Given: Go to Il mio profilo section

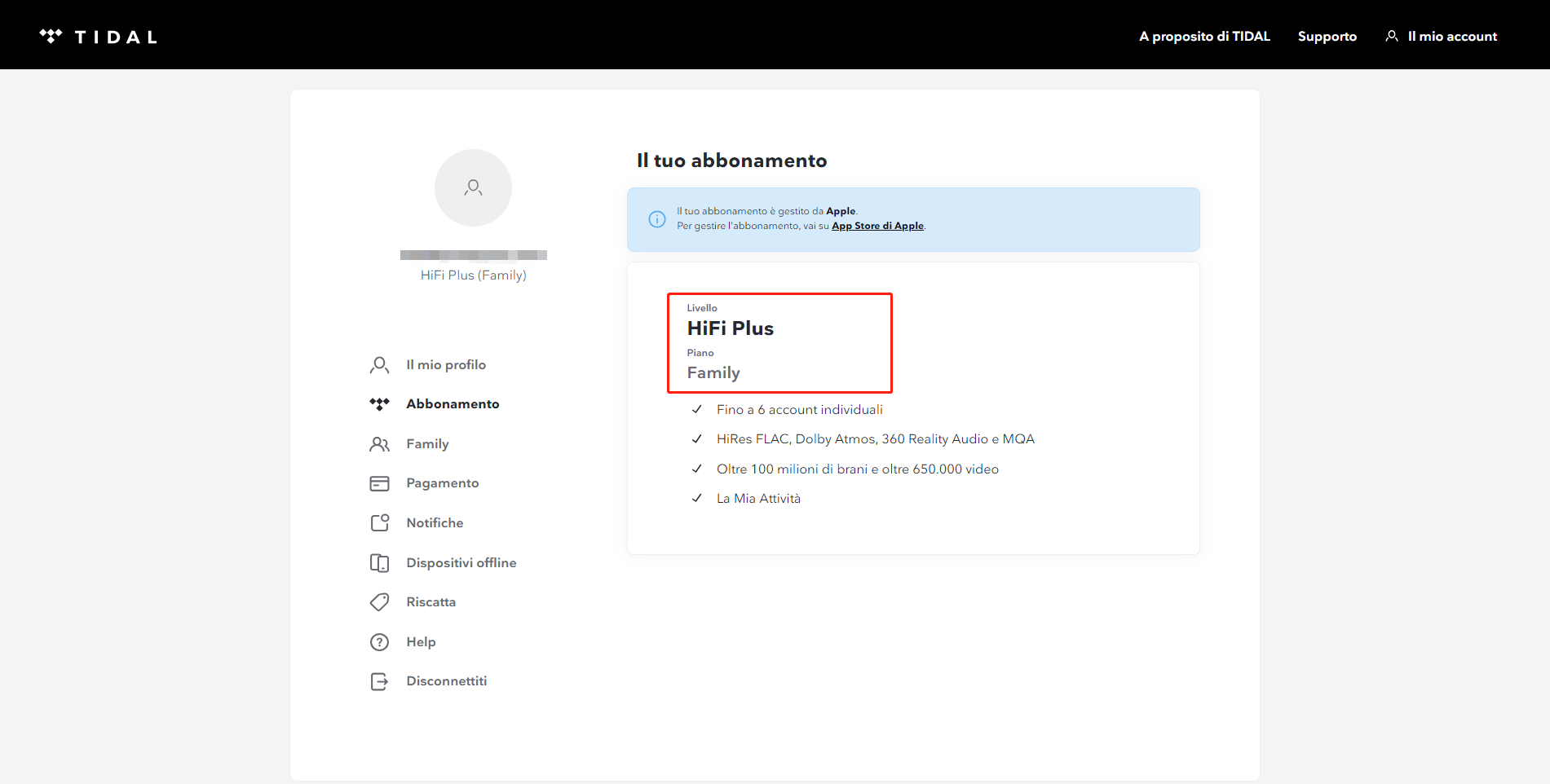Looking at the screenshot, I should (x=446, y=365).
